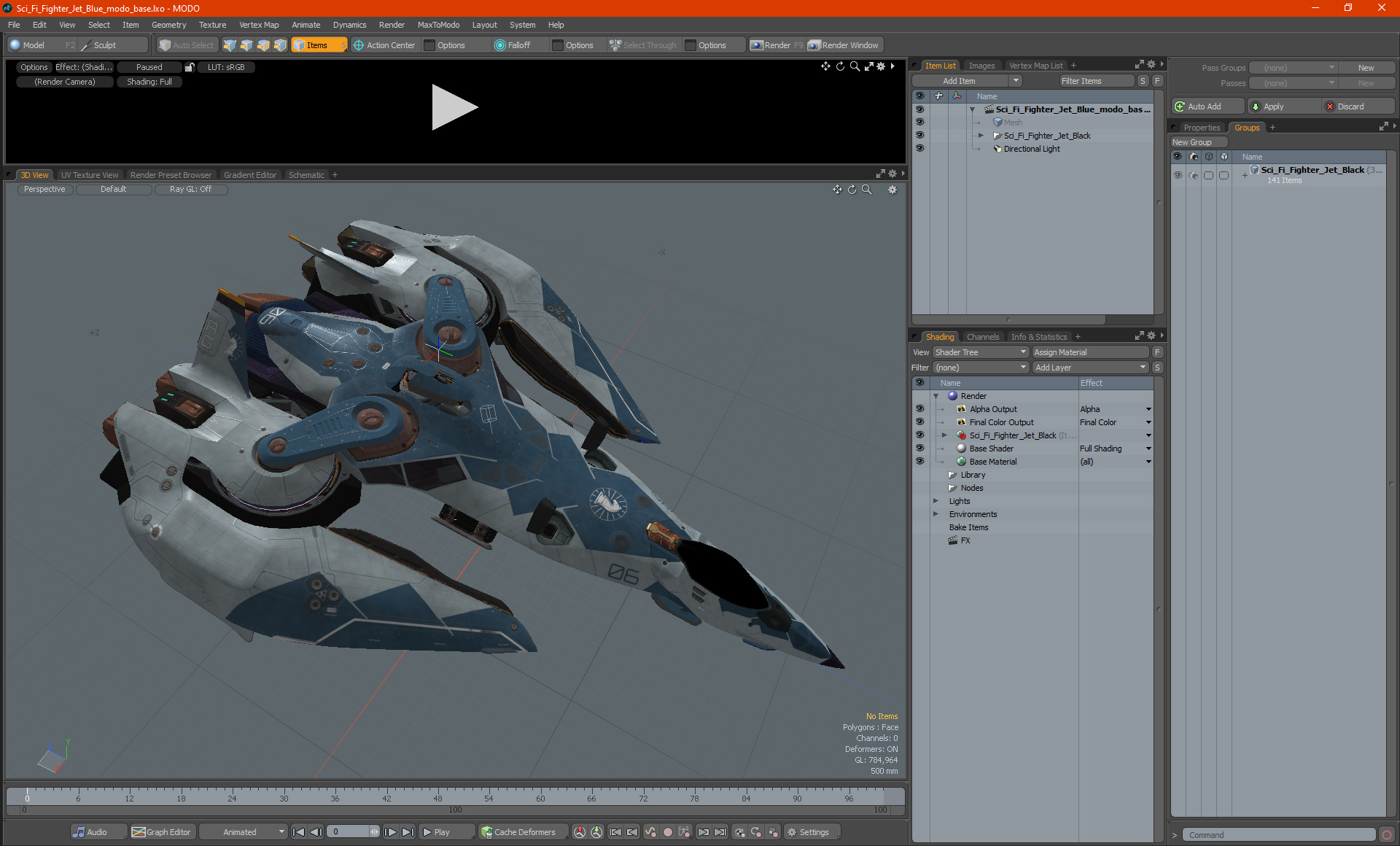Open the Geometry menu
Screen dimensions: 1400x846
tap(168, 25)
